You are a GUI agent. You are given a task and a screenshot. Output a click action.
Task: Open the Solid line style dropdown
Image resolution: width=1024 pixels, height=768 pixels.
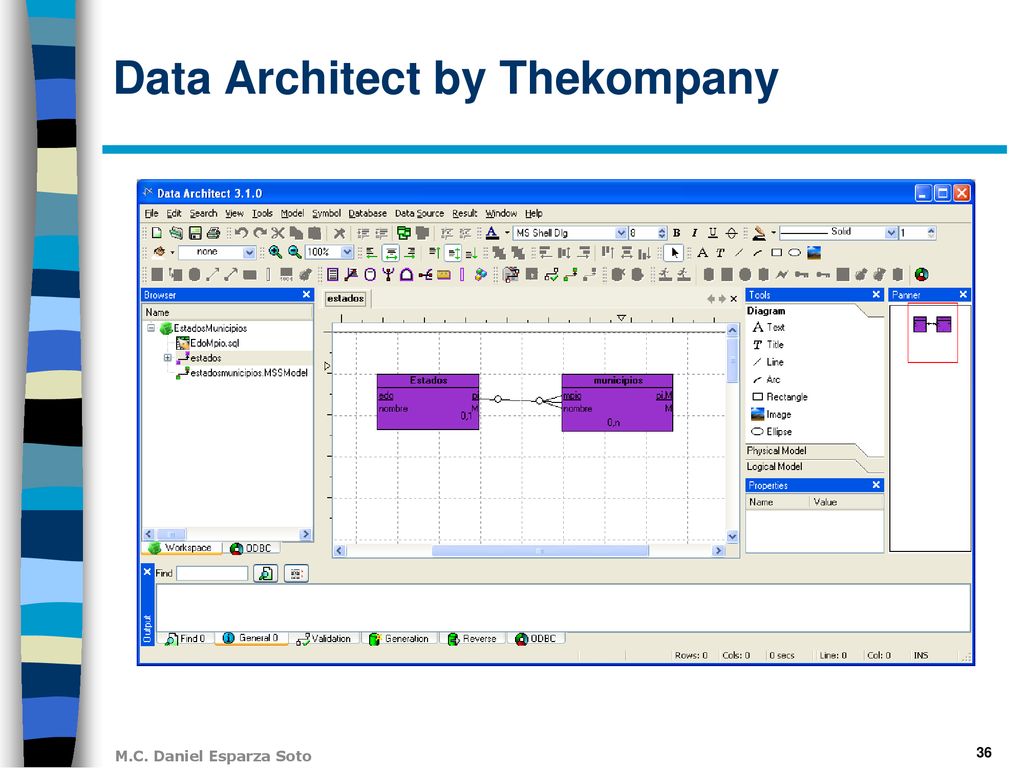coord(891,233)
